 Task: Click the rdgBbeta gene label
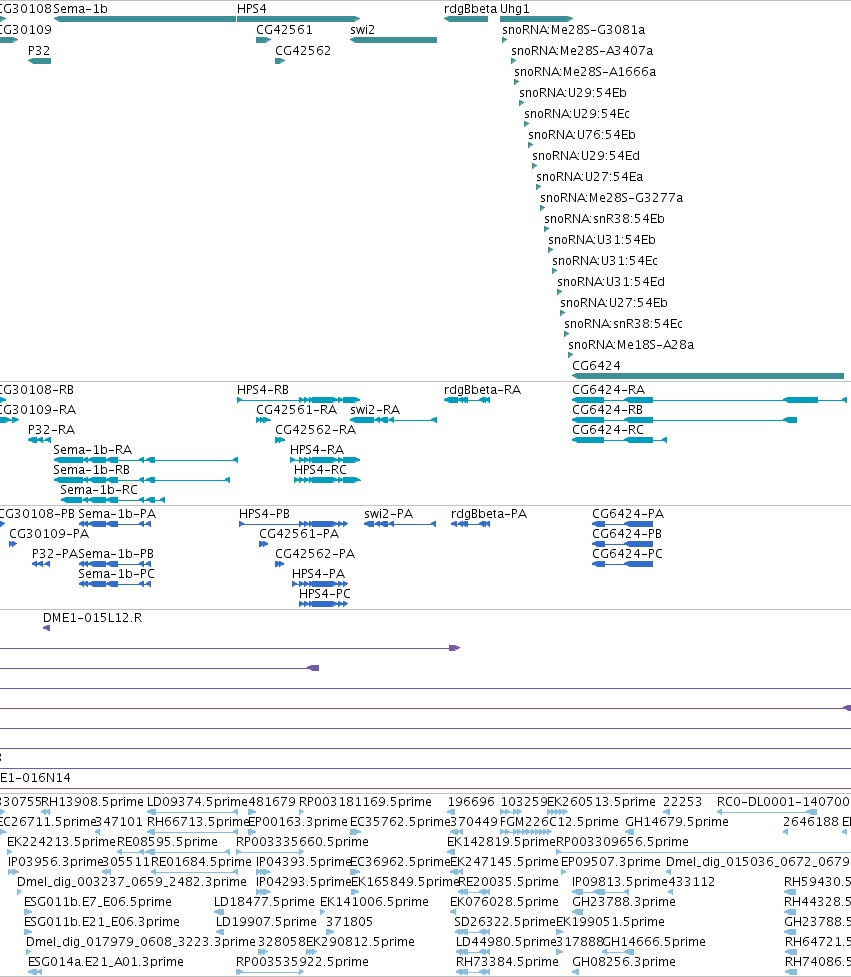click(x=470, y=9)
